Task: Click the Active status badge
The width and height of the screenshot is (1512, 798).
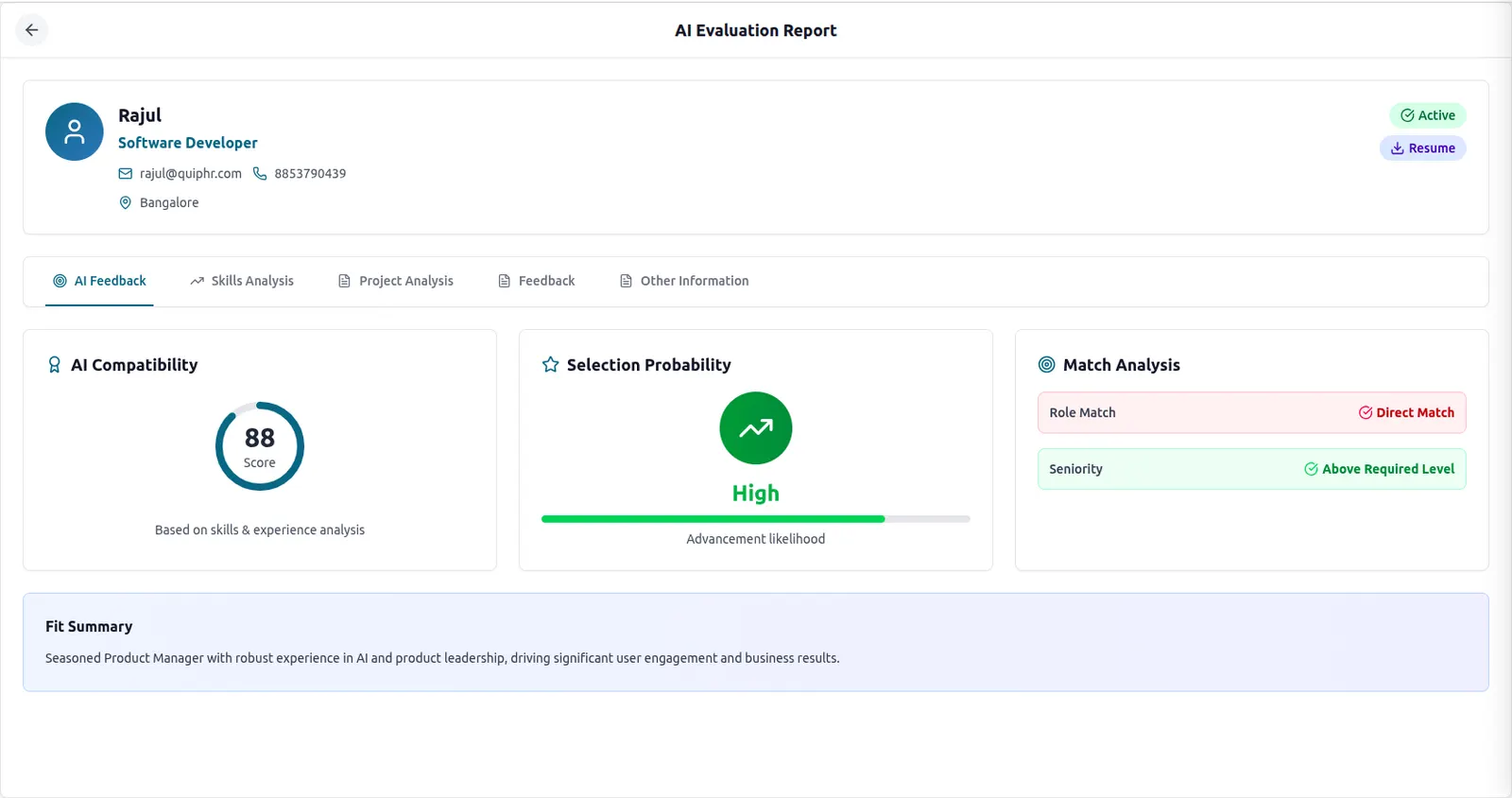Action: pyautogui.click(x=1428, y=115)
